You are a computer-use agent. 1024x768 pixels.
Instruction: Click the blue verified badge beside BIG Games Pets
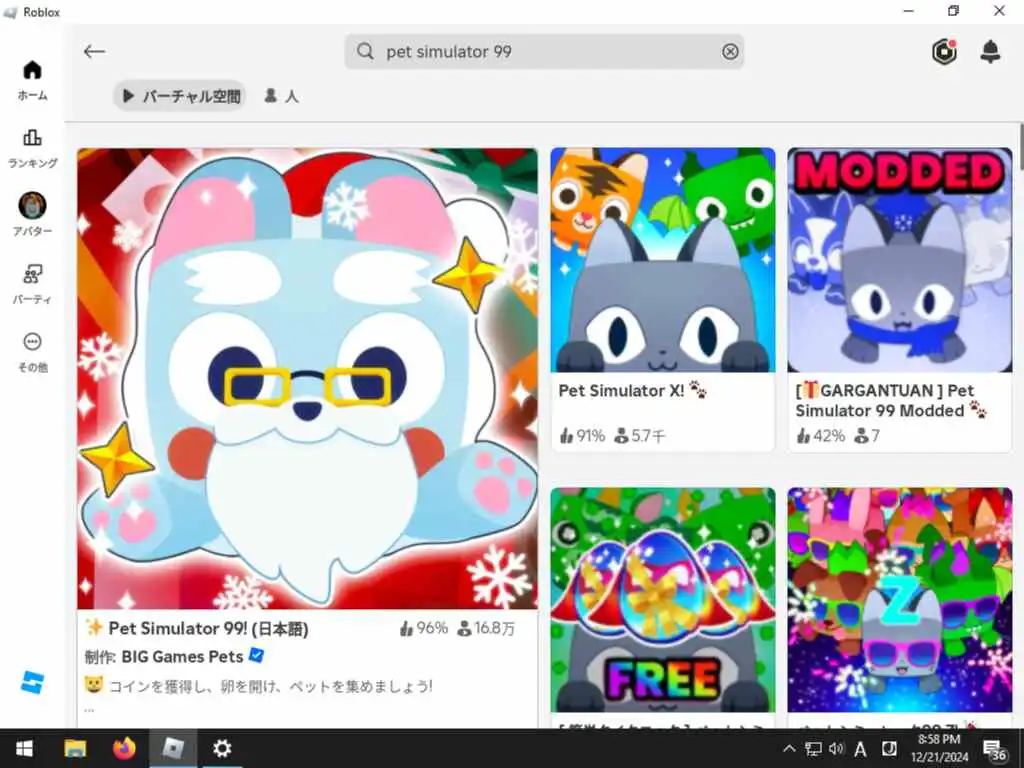click(257, 655)
